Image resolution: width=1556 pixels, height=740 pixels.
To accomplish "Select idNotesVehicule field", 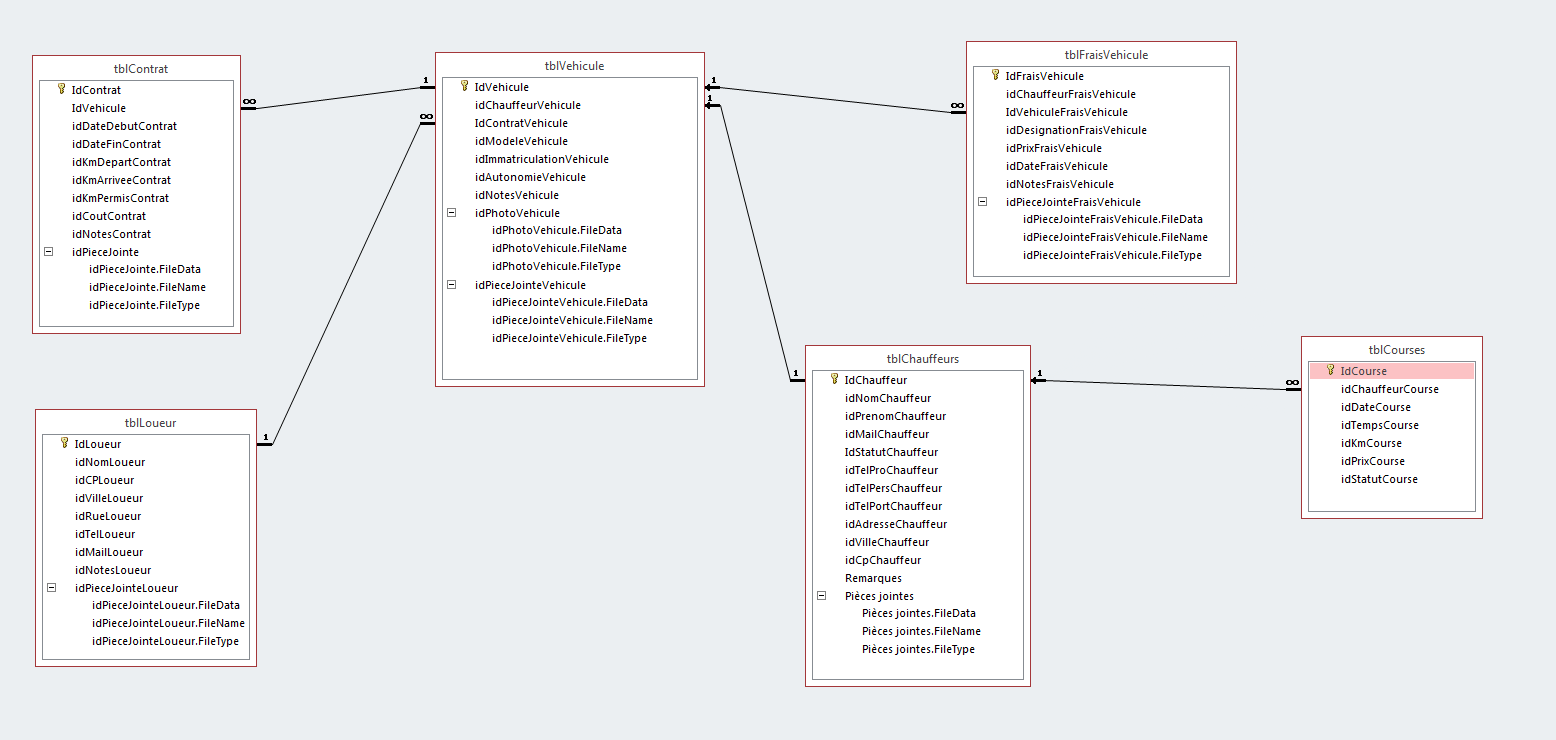I will coord(516,195).
